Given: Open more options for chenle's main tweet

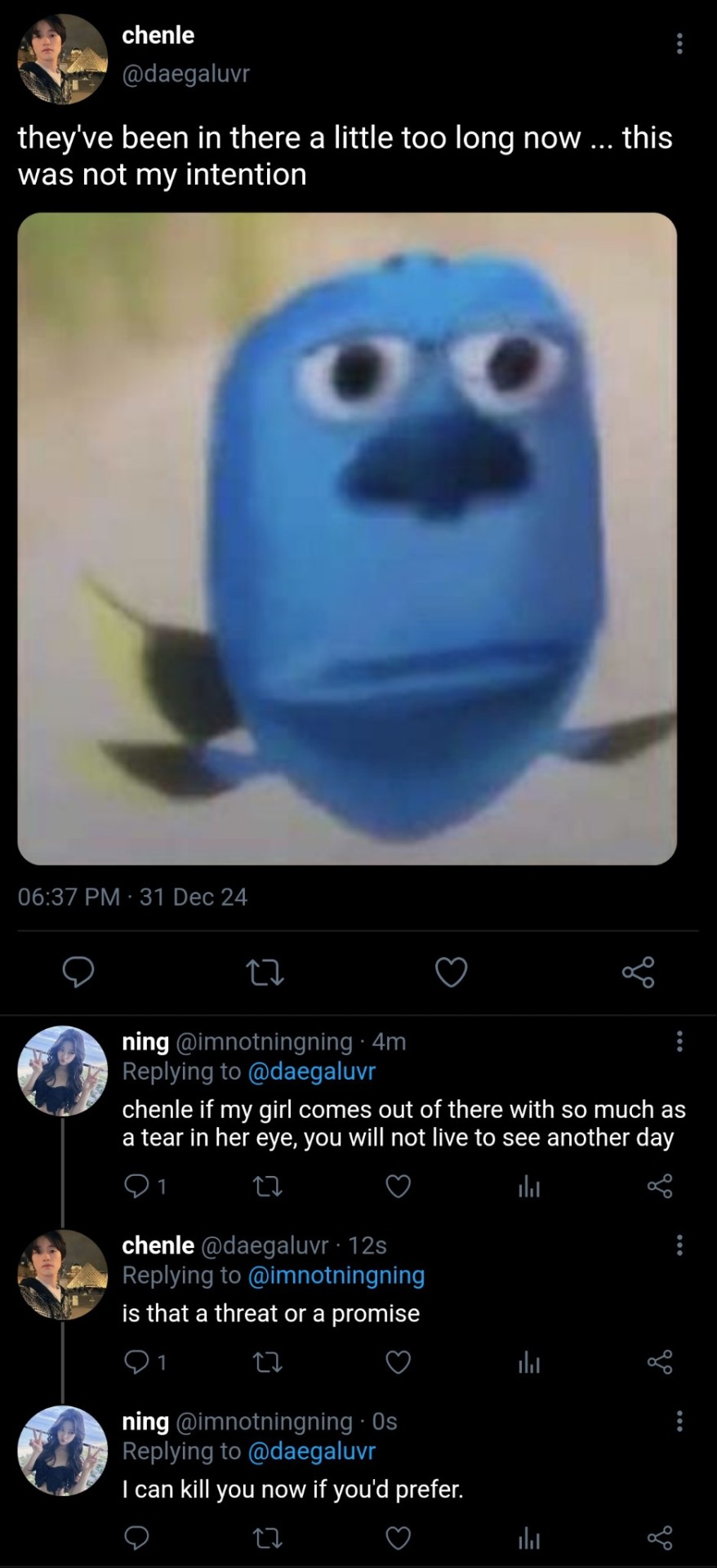Looking at the screenshot, I should coord(679,44).
